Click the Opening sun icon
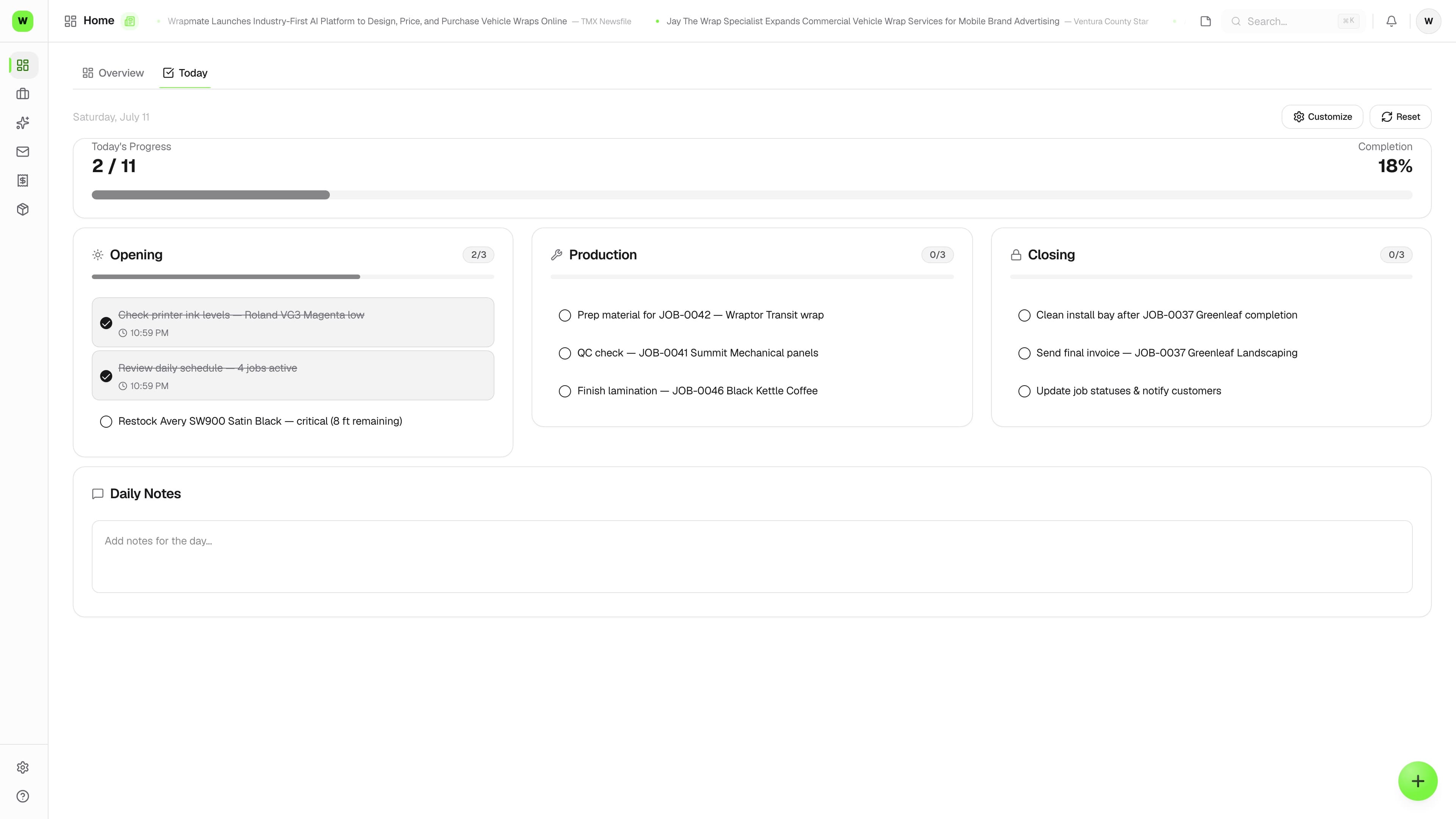The width and height of the screenshot is (1456, 819). 98,255
